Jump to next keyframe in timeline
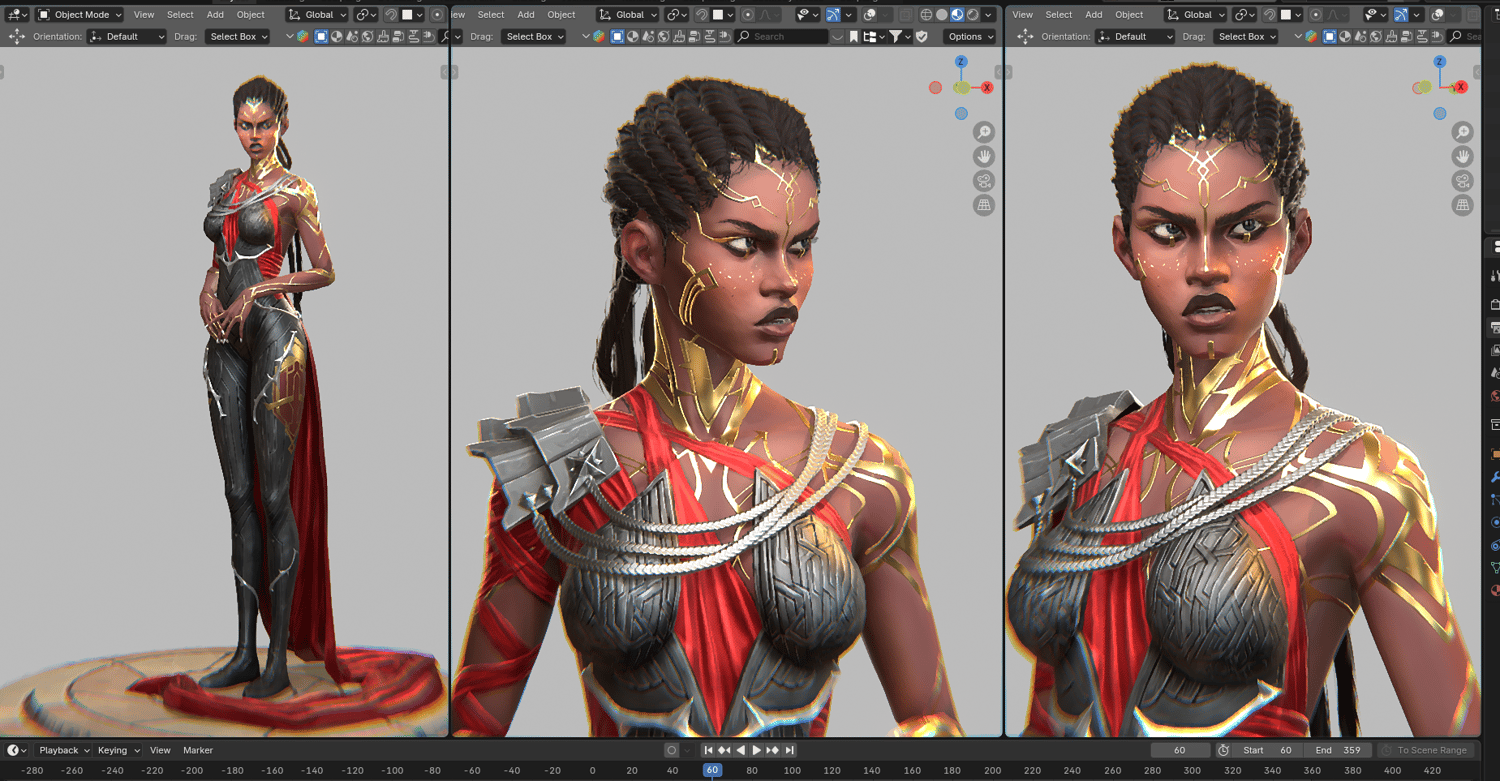The width and height of the screenshot is (1500, 781). (773, 750)
